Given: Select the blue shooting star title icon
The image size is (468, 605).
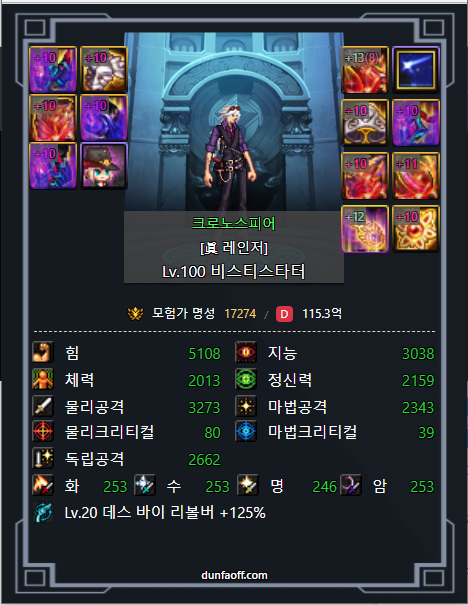Looking at the screenshot, I should [x=416, y=70].
